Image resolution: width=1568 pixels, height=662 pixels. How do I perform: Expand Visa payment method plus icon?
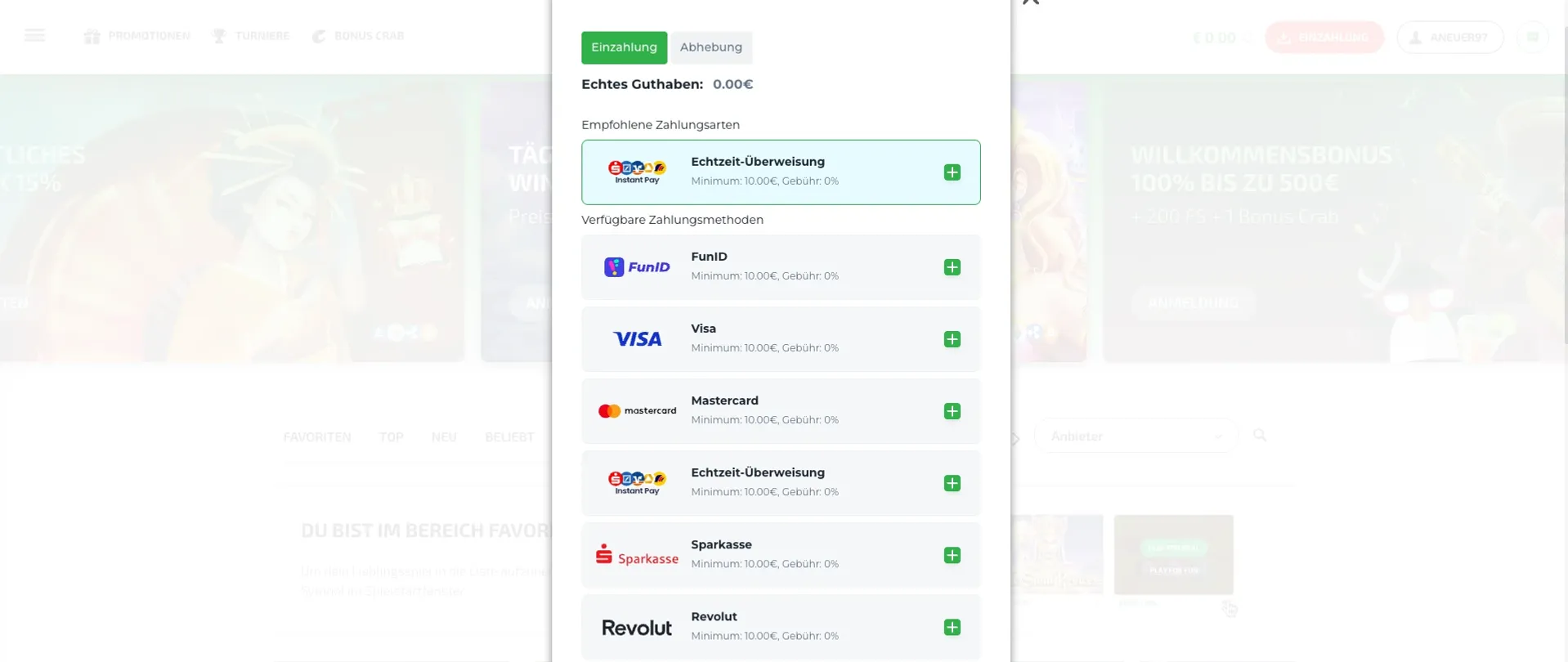[952, 339]
